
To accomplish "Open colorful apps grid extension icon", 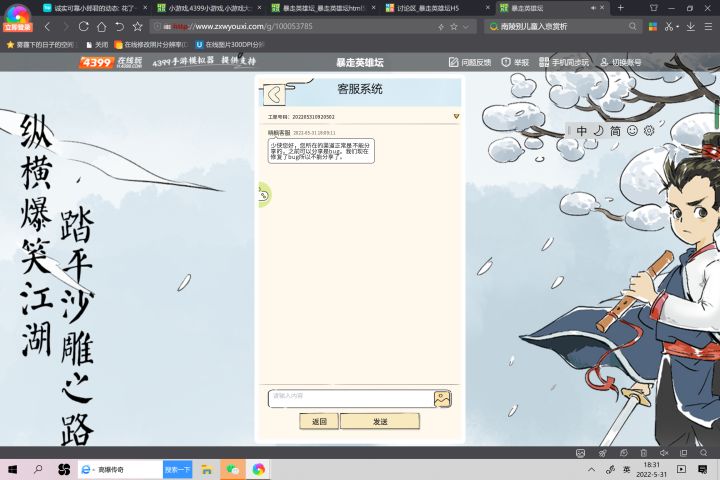I will coord(653,27).
